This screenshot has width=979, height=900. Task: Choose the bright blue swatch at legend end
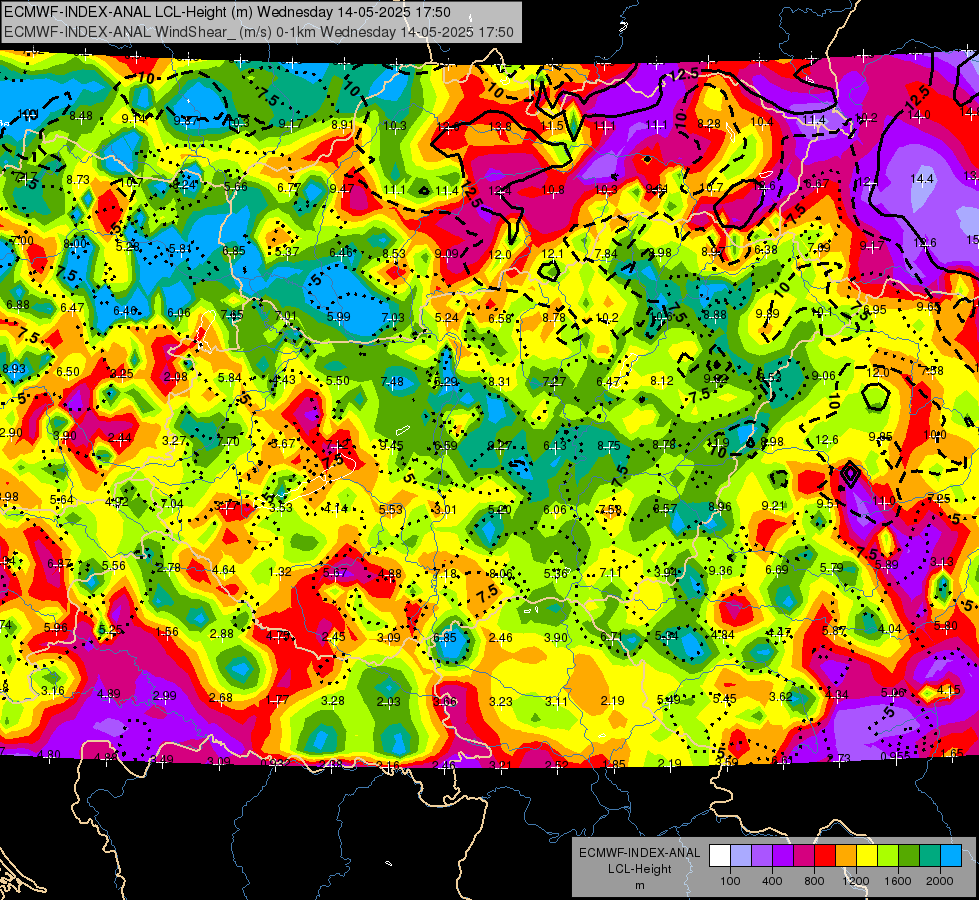click(x=952, y=856)
